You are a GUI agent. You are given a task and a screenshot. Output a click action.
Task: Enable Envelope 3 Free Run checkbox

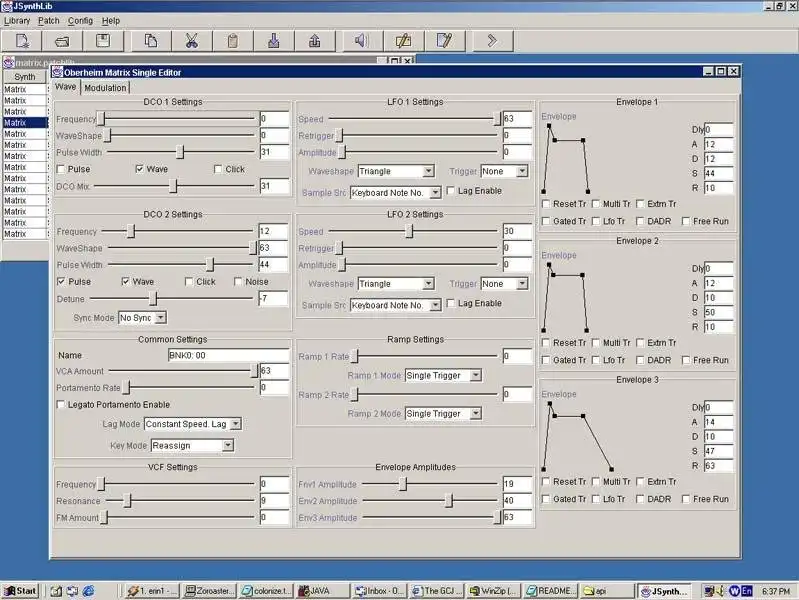686,499
